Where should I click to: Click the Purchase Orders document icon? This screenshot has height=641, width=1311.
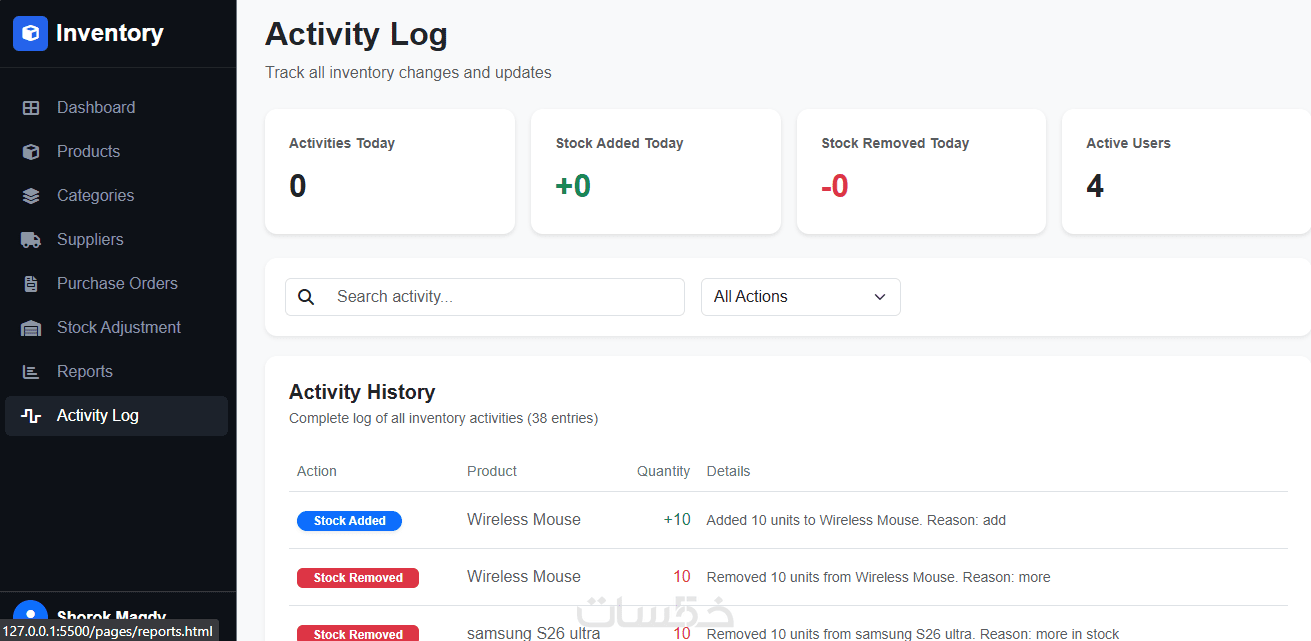point(31,284)
